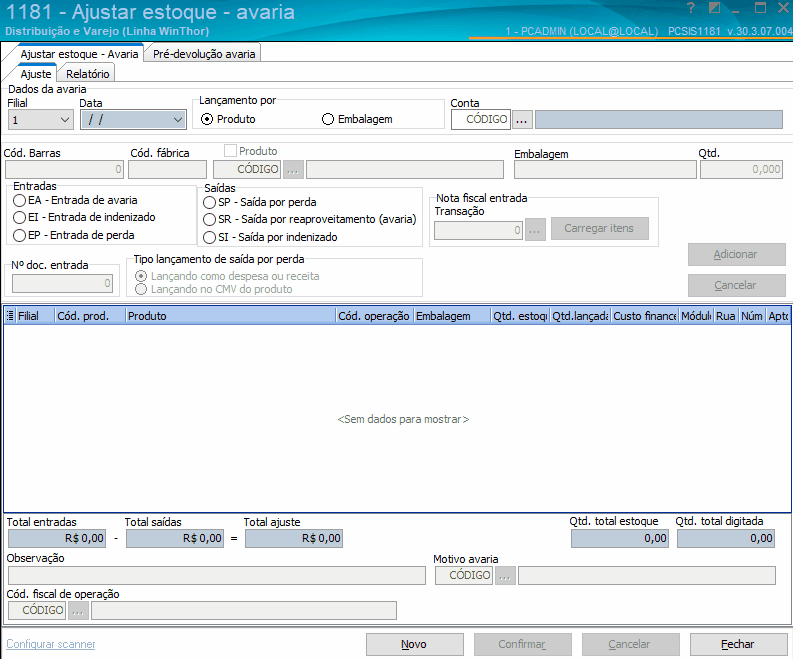Sort by Núm column header
Image resolution: width=793 pixels, height=659 pixels.
click(x=752, y=316)
